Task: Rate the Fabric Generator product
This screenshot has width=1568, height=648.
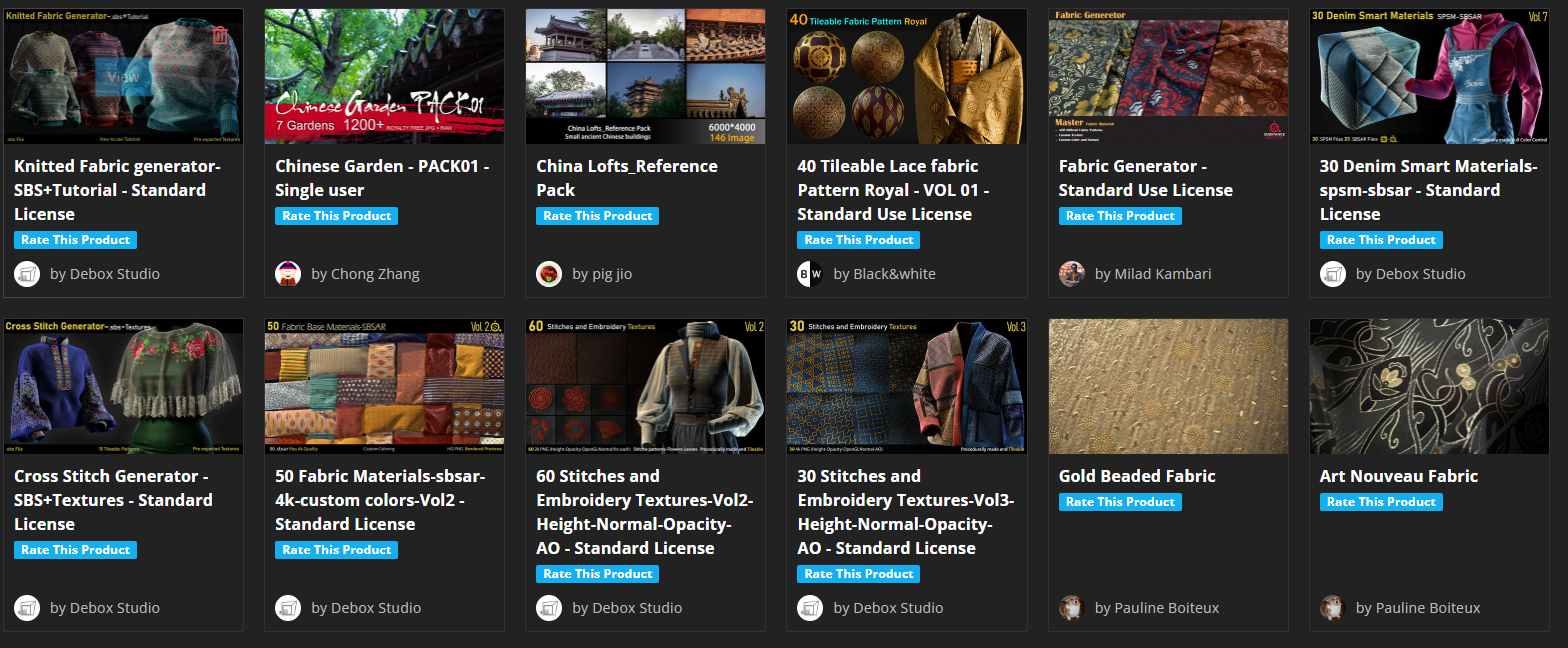Action: (1120, 216)
